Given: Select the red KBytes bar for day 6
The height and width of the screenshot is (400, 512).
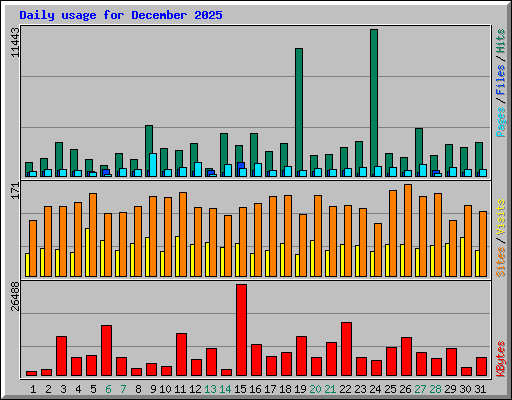Looking at the screenshot, I should pos(106,350).
